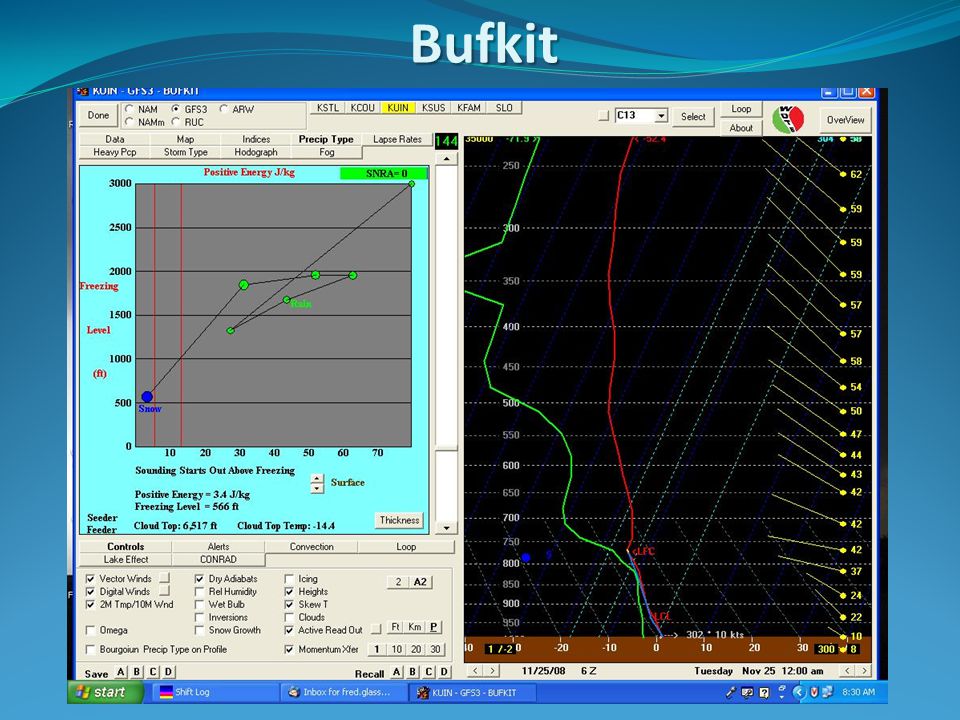Image resolution: width=960 pixels, height=720 pixels.
Task: Click the Km height unit button
Action: click(x=414, y=627)
